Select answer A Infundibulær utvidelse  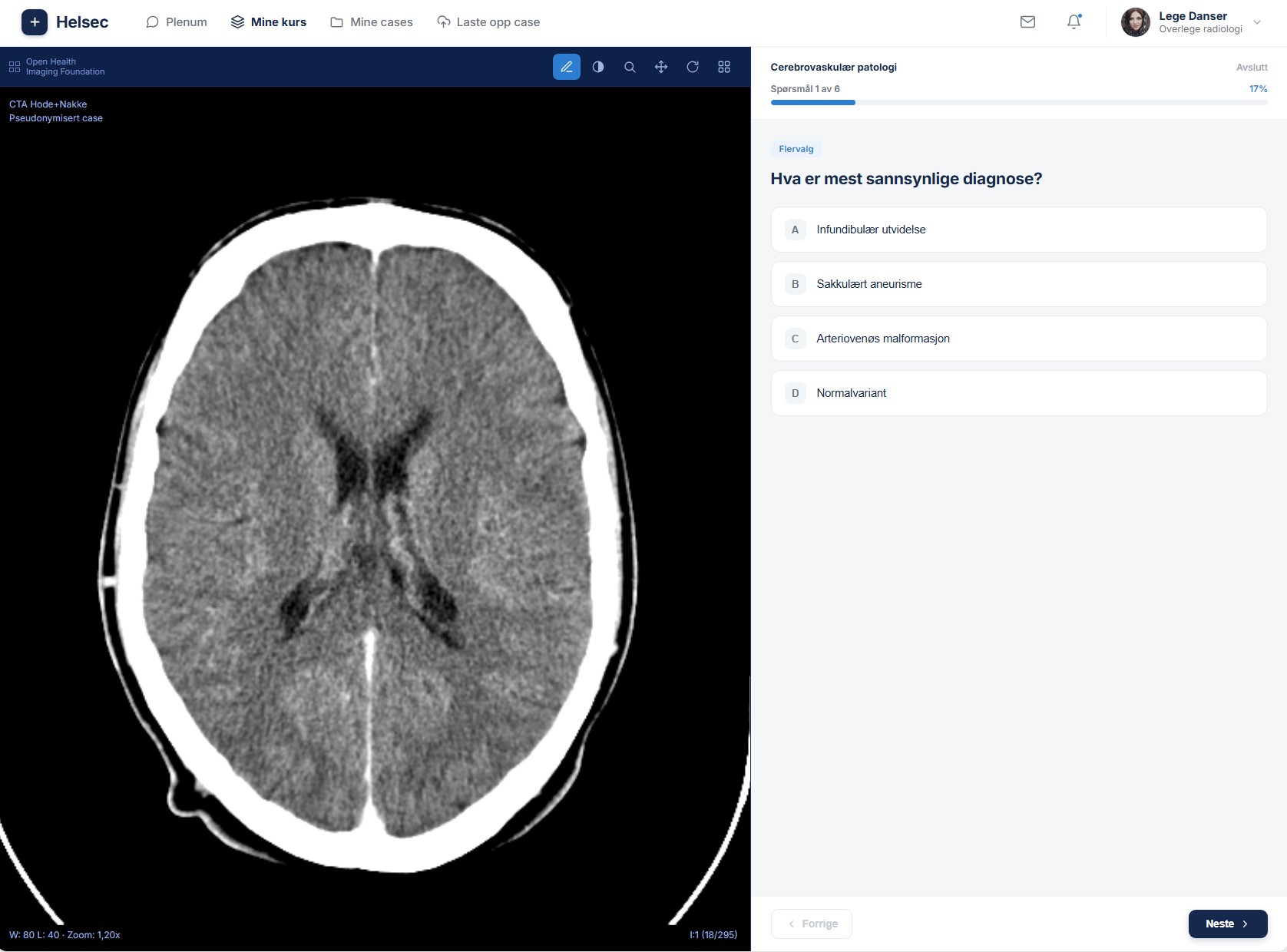pyautogui.click(x=1019, y=230)
